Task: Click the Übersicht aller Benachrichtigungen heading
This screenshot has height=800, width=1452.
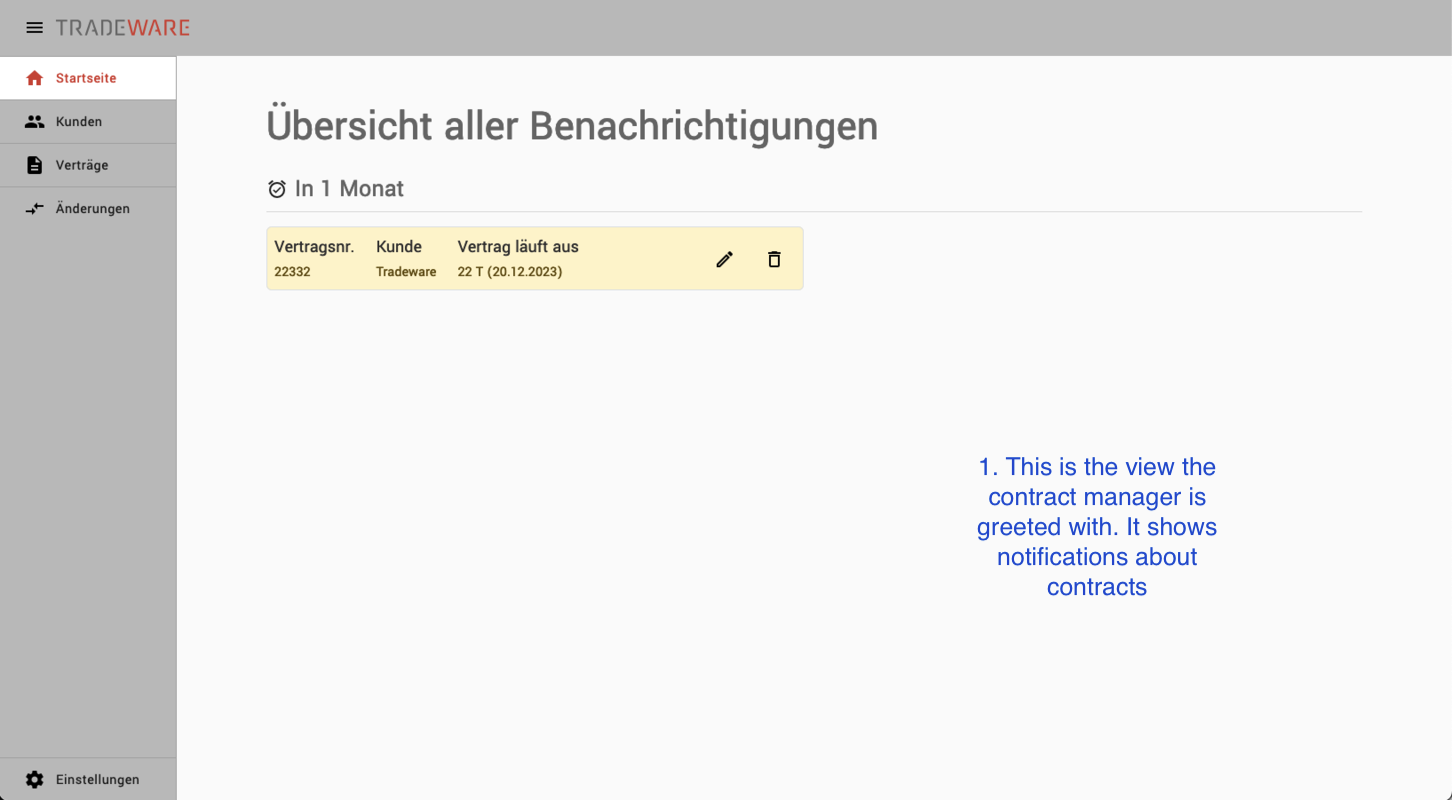Action: [x=572, y=127]
